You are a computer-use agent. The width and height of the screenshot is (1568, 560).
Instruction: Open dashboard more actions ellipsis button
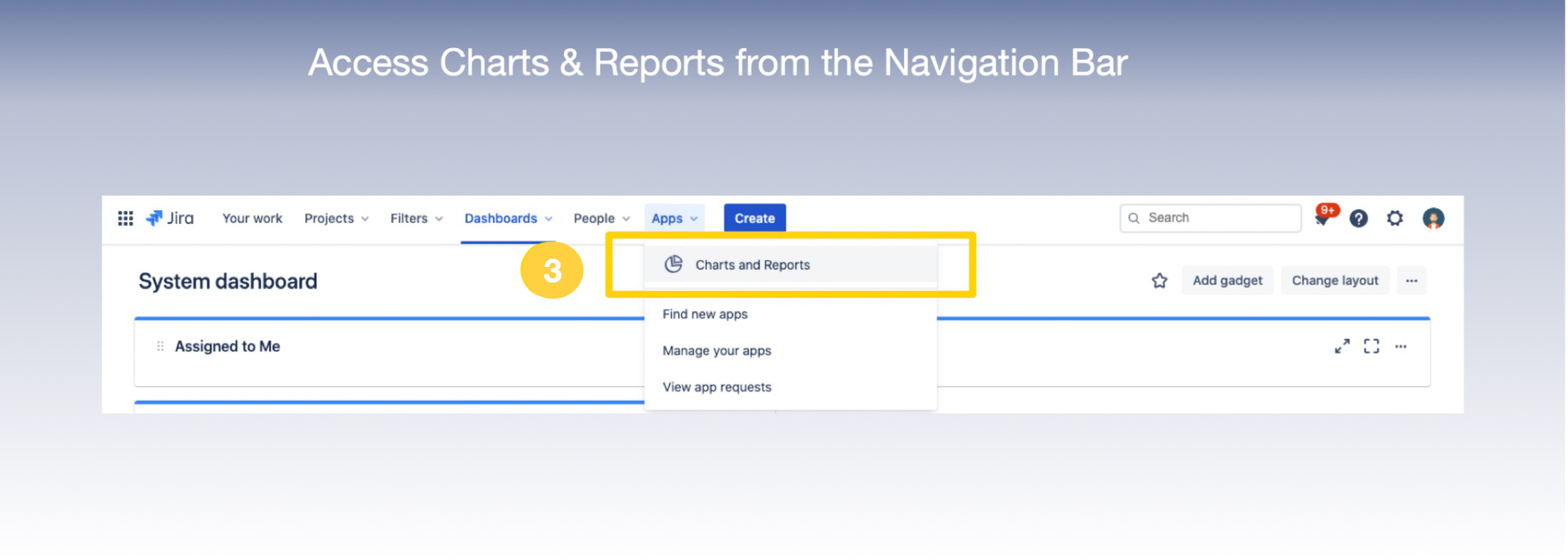(x=1411, y=281)
